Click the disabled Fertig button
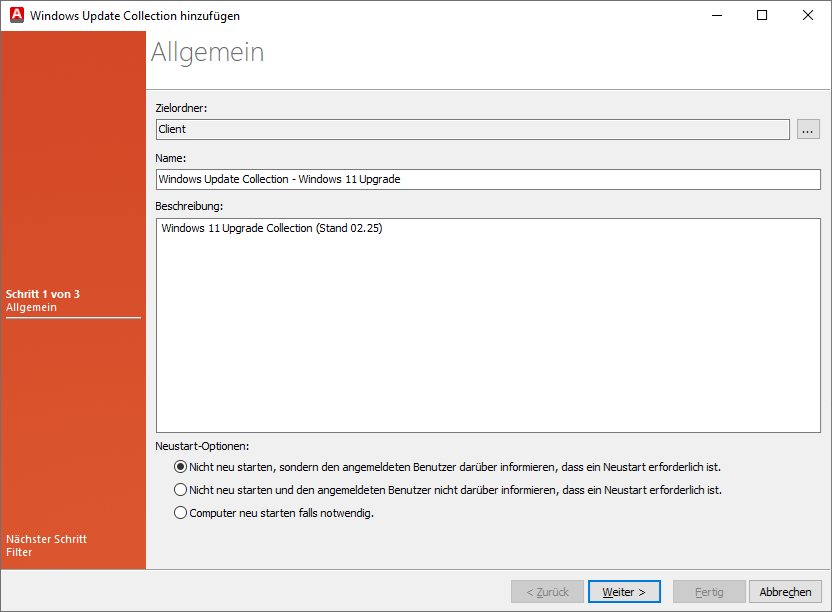This screenshot has height=612, width=832. (x=709, y=591)
